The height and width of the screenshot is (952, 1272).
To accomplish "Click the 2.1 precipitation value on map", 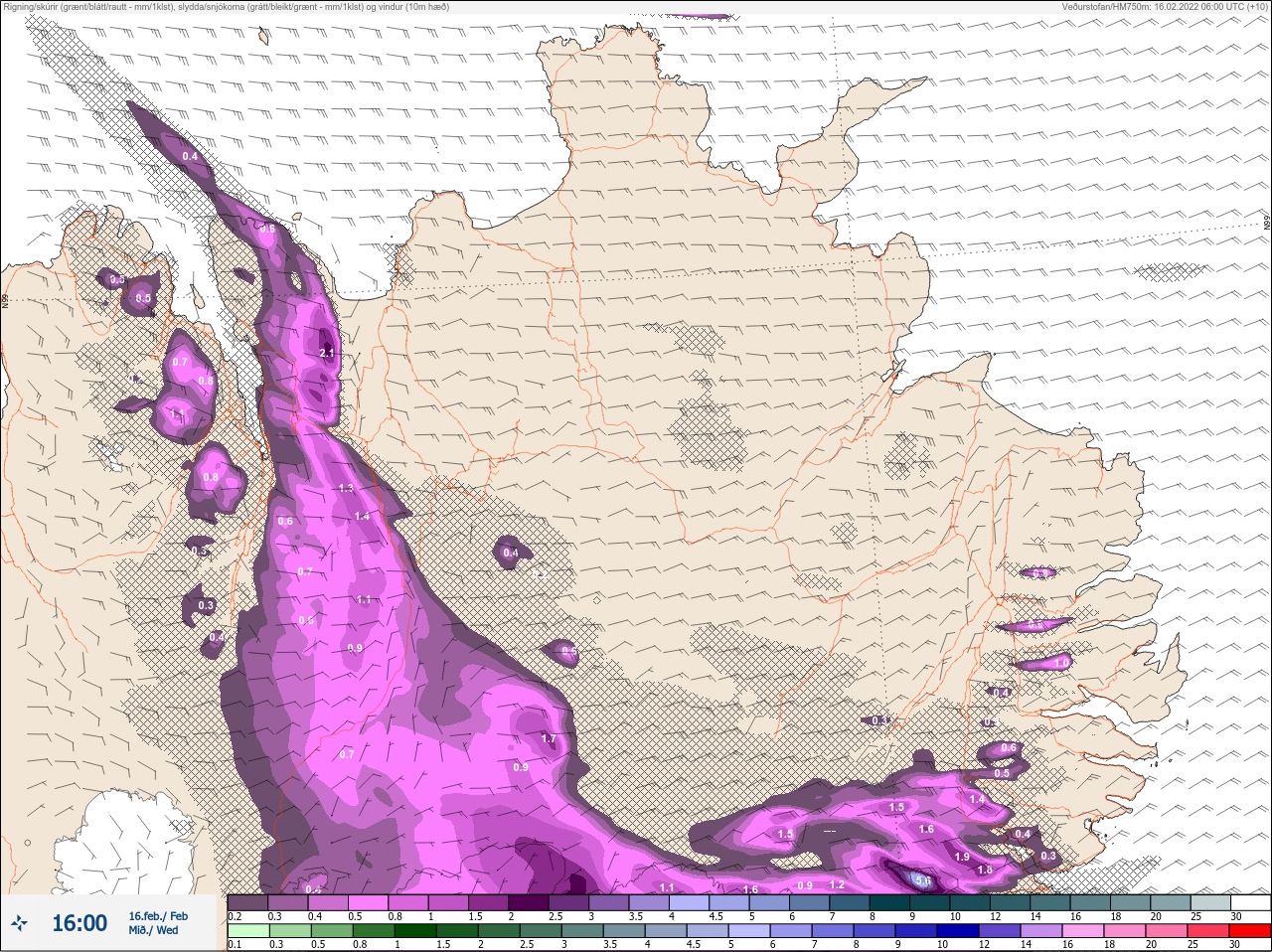I will 327,353.
